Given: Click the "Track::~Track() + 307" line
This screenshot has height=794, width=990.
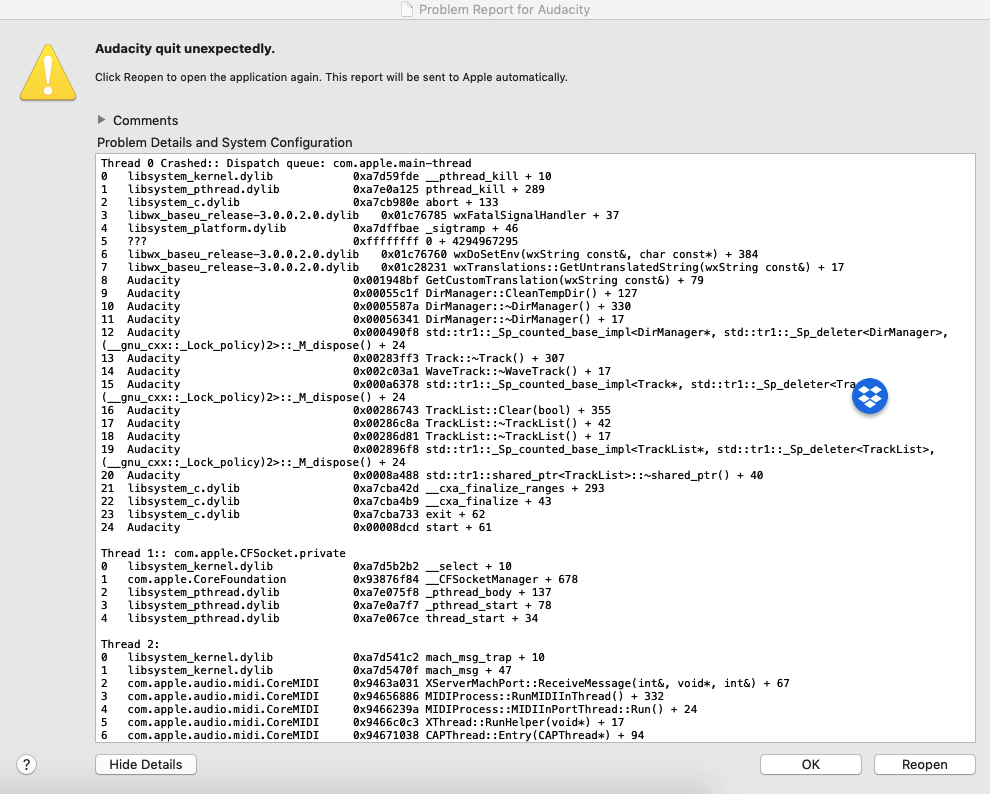Looking at the screenshot, I should (x=333, y=358).
